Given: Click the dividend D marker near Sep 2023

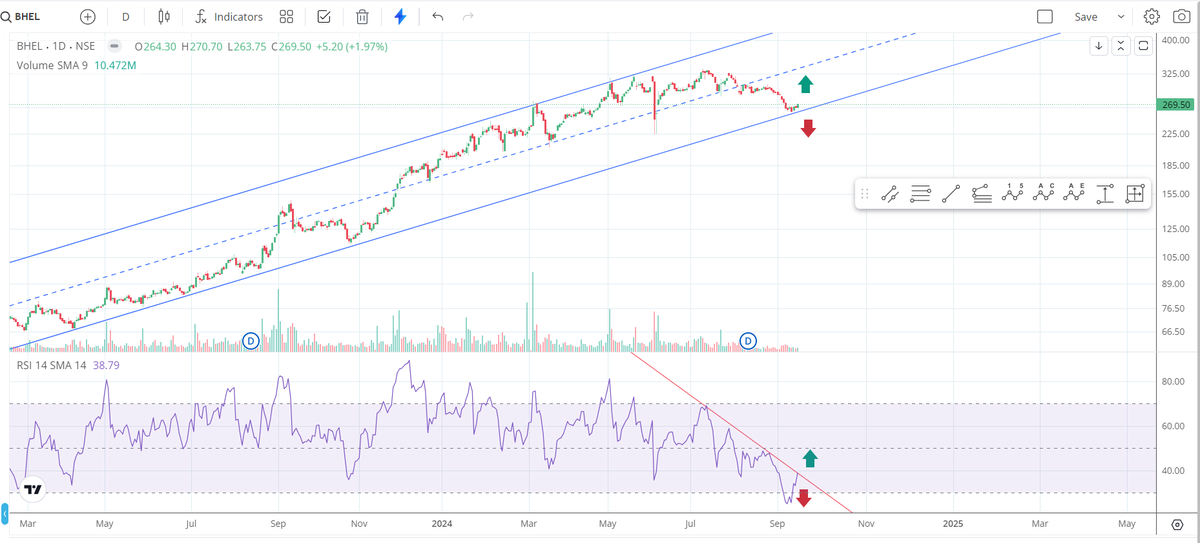Looking at the screenshot, I should click(x=251, y=341).
